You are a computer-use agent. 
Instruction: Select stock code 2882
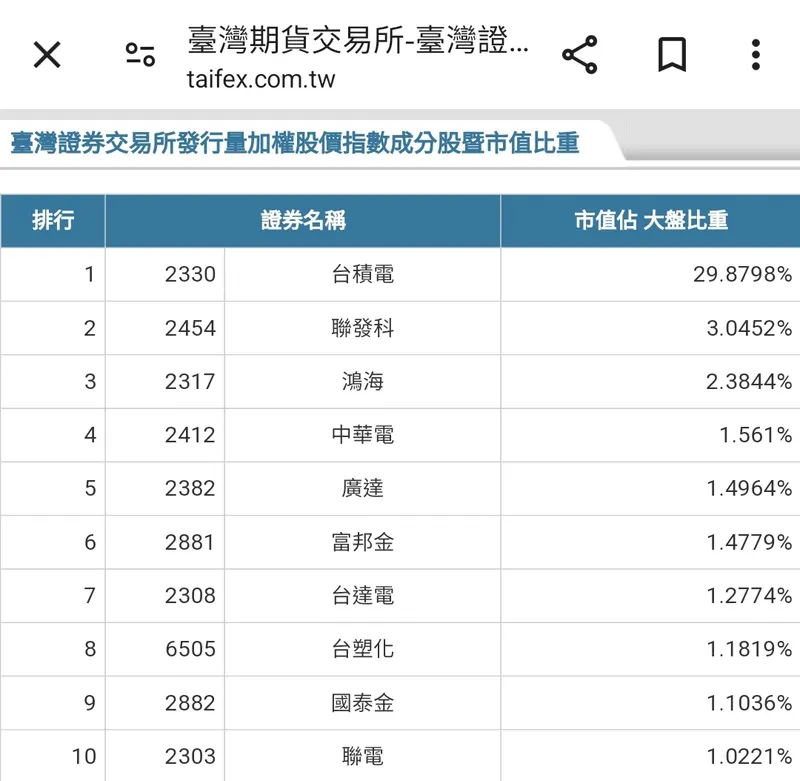[x=190, y=703]
